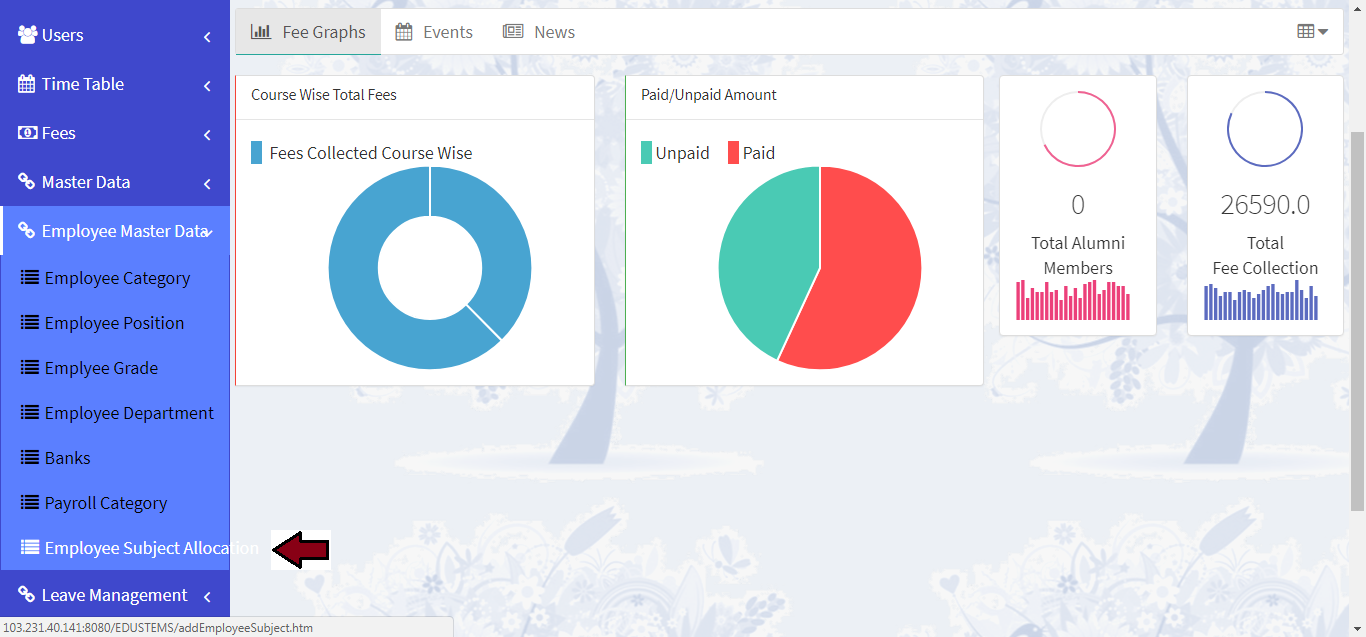The height and width of the screenshot is (637, 1366).
Task: Open Employee Subject Allocation page
Action: (150, 548)
